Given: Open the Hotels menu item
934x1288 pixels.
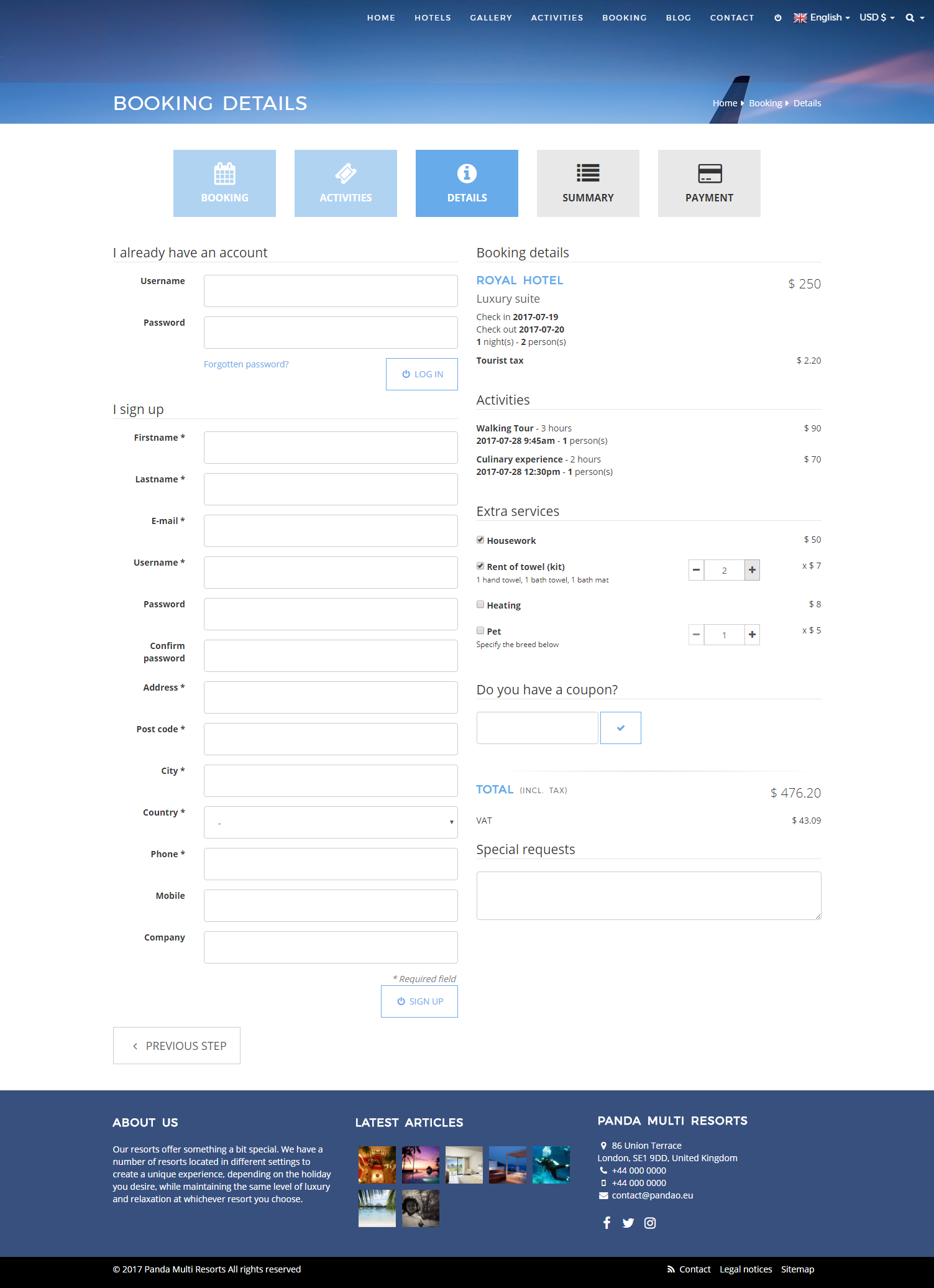Looking at the screenshot, I should [x=433, y=18].
